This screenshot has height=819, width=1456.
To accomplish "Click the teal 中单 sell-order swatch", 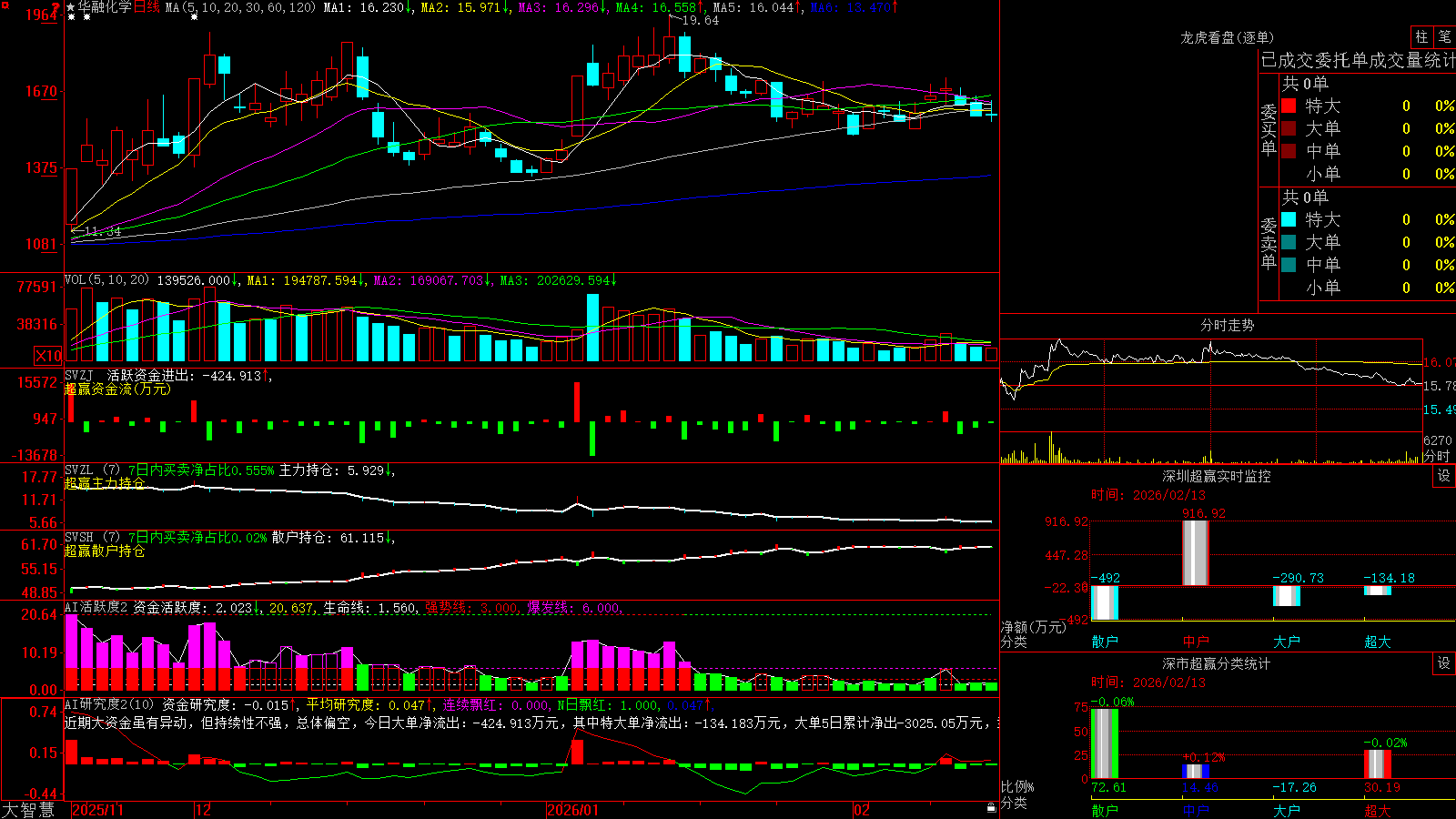I will click(1289, 265).
